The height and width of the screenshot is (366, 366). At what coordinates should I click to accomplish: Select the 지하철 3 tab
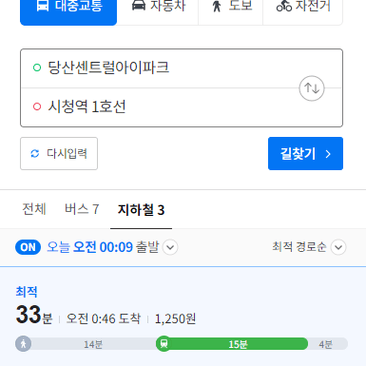coord(141,210)
